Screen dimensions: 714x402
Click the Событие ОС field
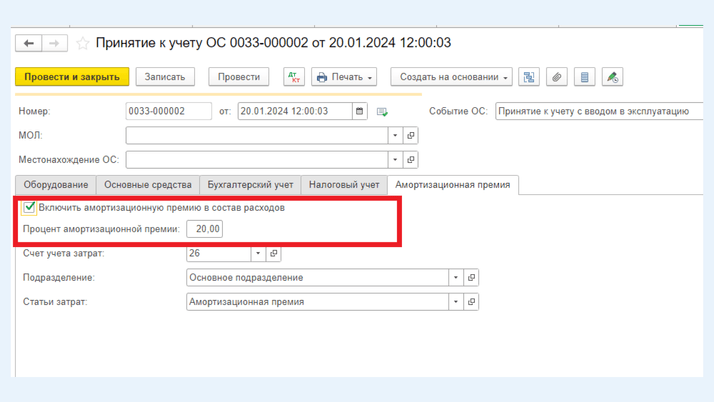(x=599, y=111)
